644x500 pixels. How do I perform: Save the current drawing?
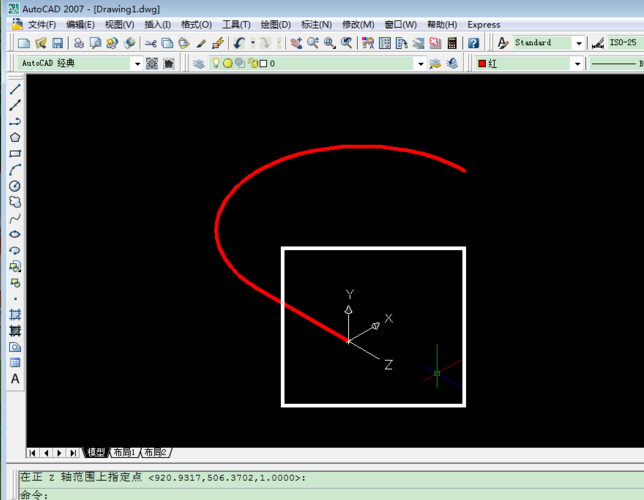(58, 43)
